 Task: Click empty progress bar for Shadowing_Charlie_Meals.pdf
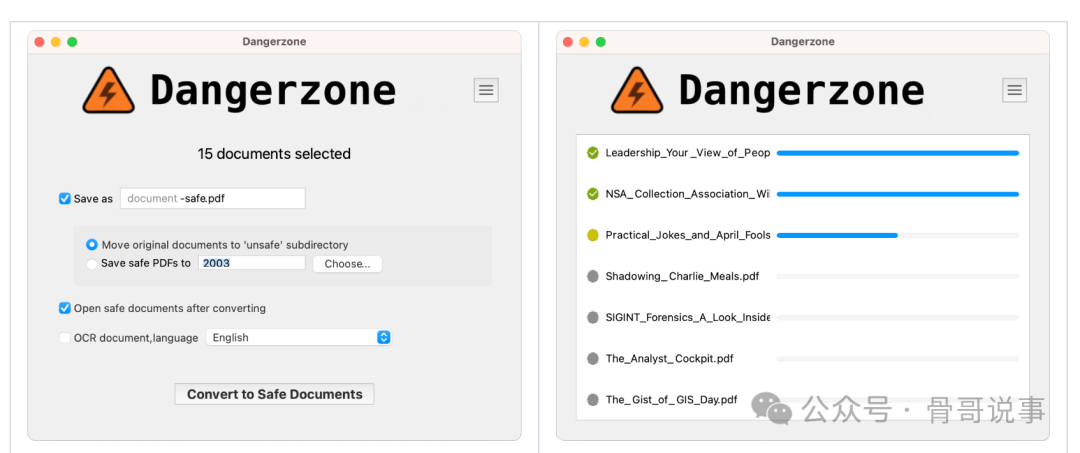coord(897,276)
